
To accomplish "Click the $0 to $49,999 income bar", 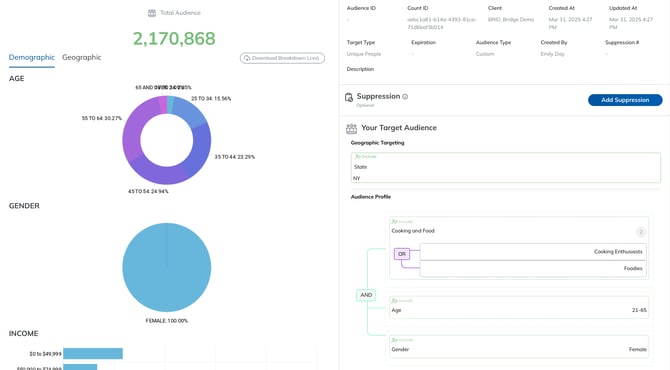I will pos(93,353).
